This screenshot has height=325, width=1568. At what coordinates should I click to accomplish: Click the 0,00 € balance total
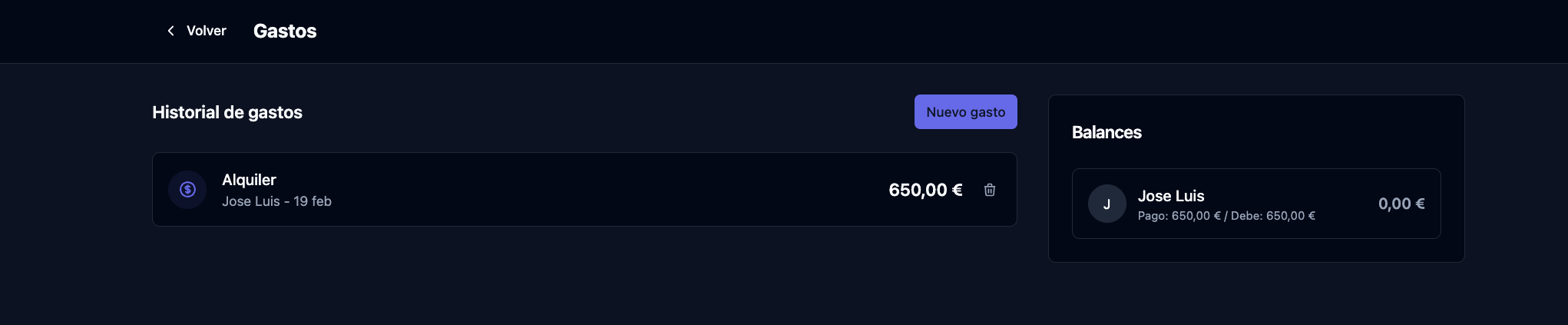coord(1401,204)
